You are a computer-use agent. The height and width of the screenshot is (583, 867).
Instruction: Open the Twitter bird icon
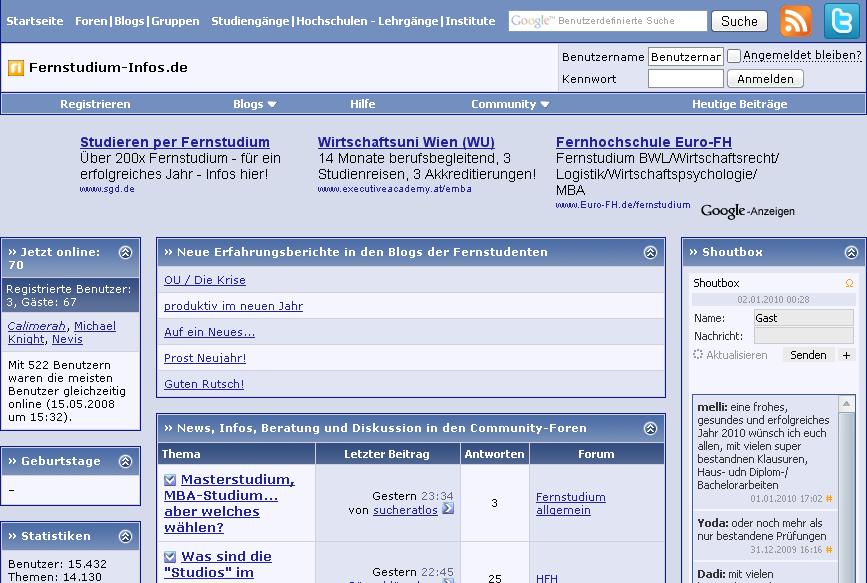pyautogui.click(x=840, y=20)
